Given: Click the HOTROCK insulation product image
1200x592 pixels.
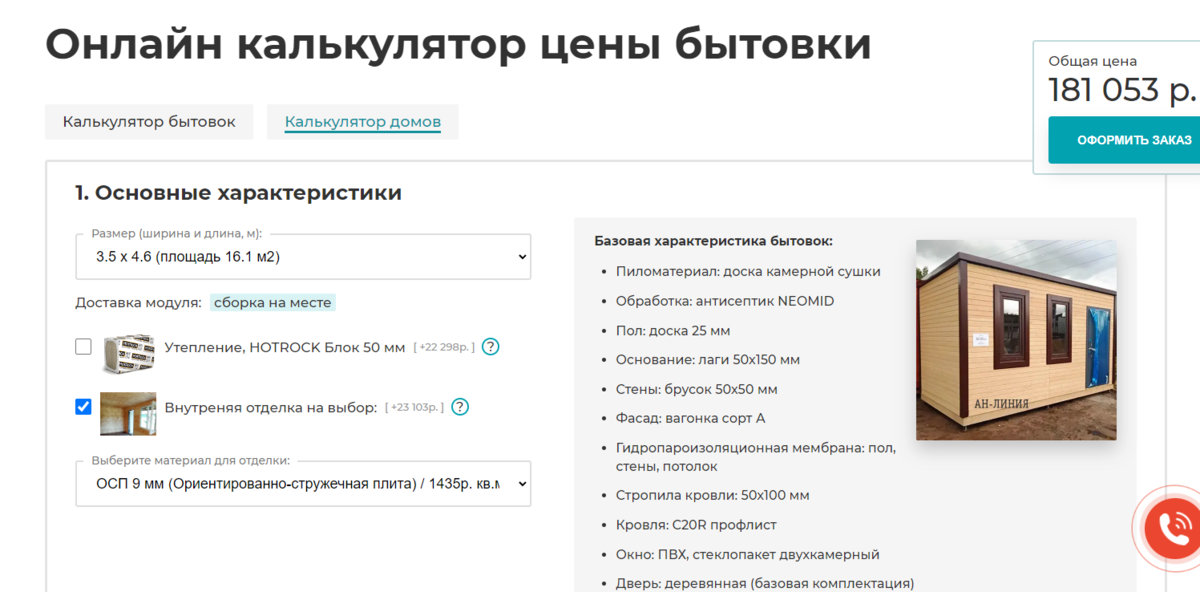Looking at the screenshot, I should coord(128,352).
